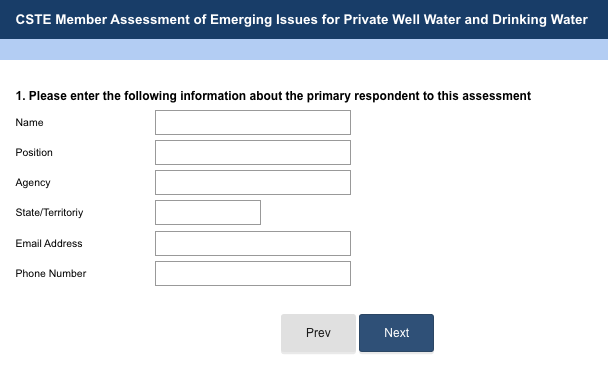The height and width of the screenshot is (387, 608).
Task: Click the State/Territoriy short text box
Action: coord(208,213)
